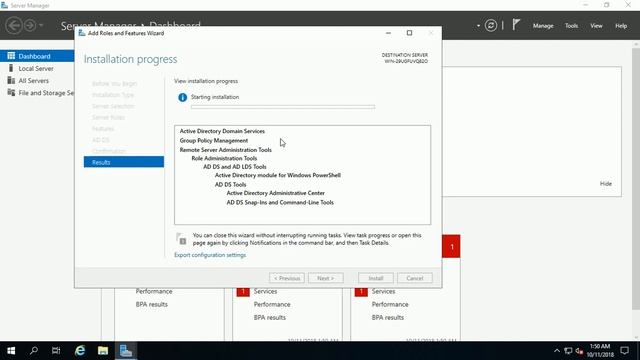This screenshot has height=360, width=640.
Task: Open Services in the middle tile
Action: pos(265,291)
